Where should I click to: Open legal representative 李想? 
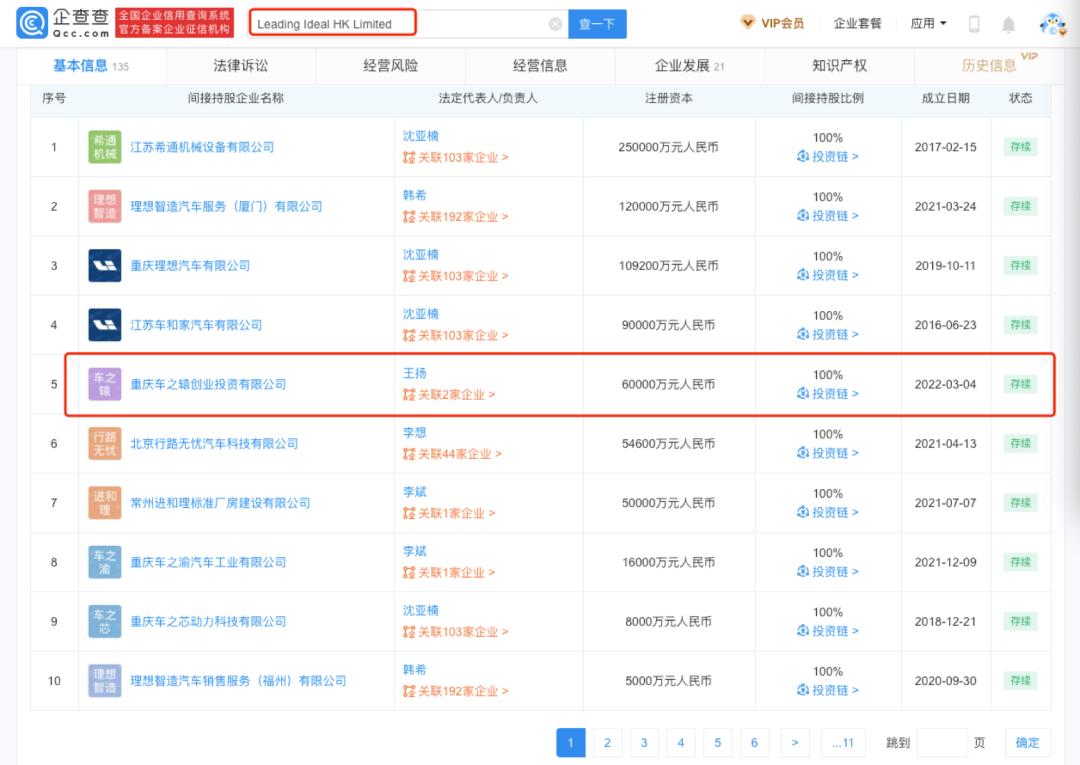415,432
